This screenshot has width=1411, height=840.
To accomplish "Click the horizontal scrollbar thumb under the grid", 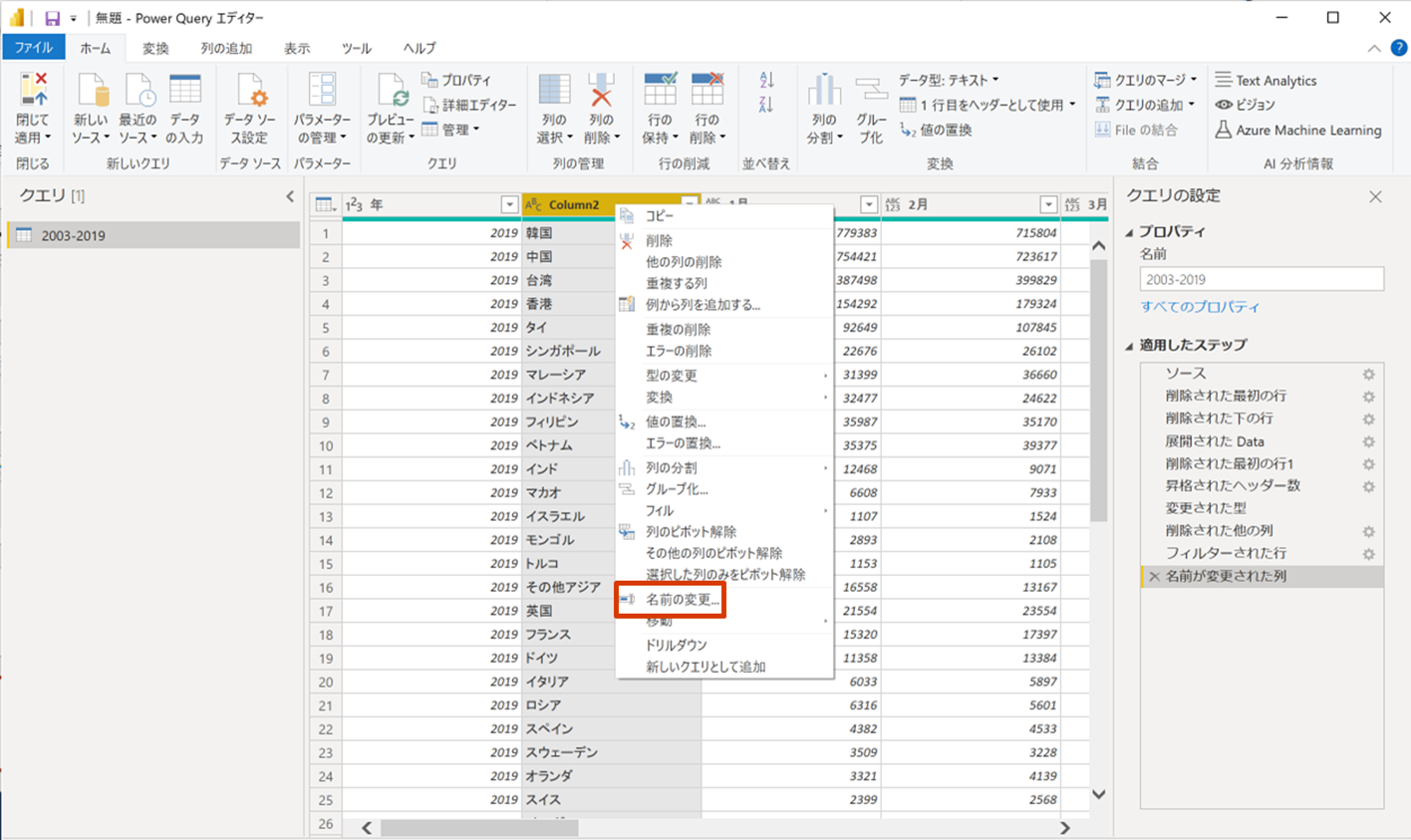I will [479, 828].
